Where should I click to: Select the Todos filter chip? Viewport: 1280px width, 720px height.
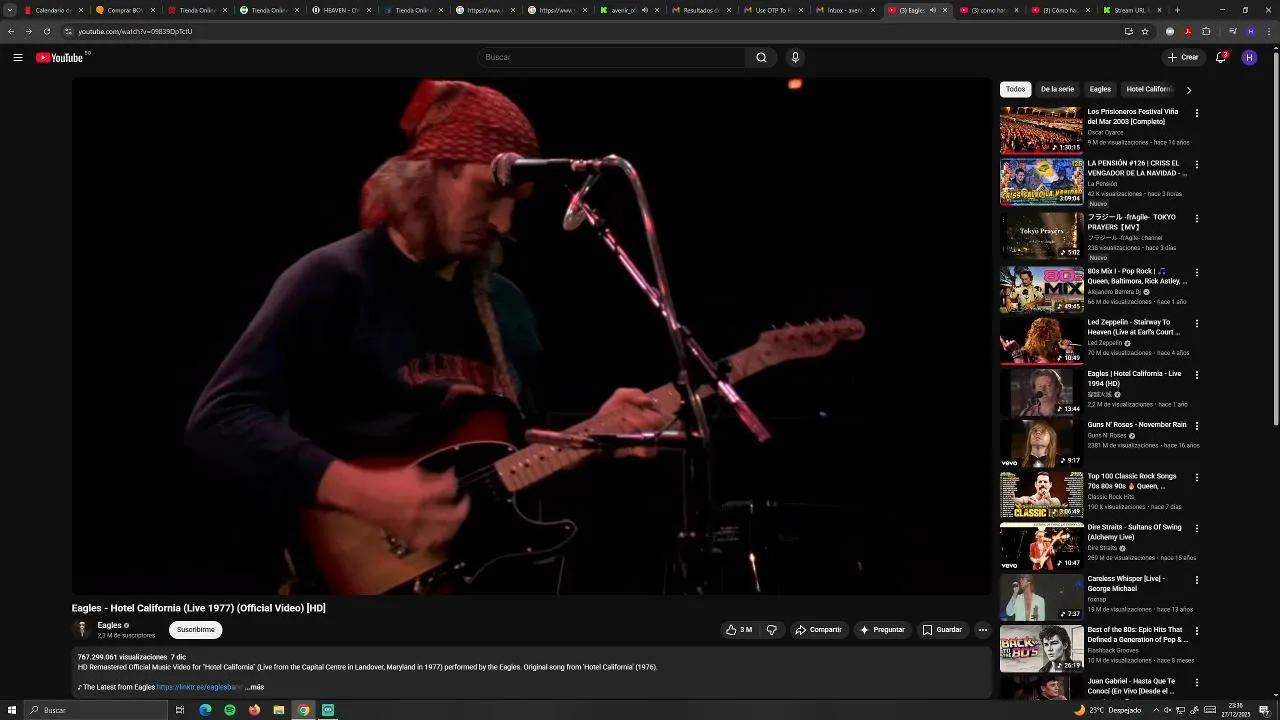[1015, 89]
